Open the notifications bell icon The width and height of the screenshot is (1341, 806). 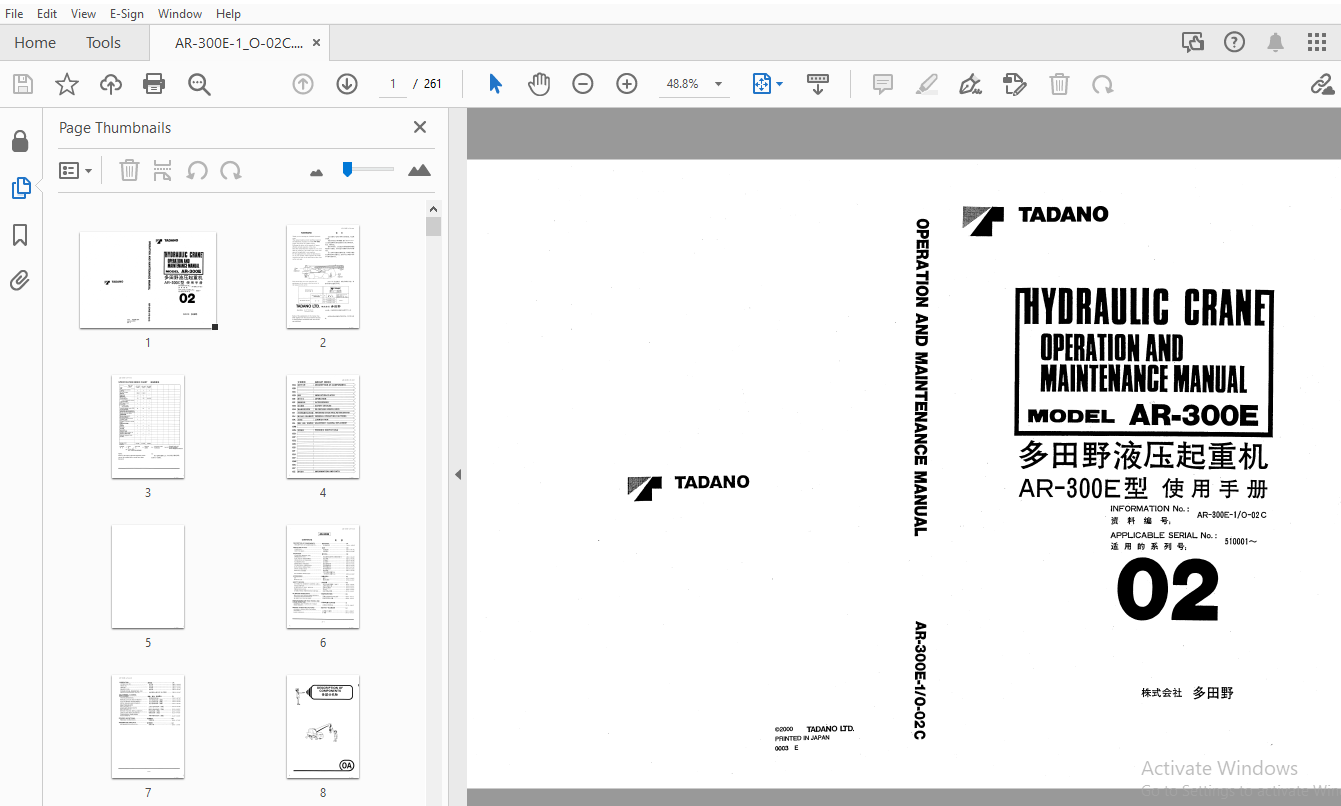coord(1276,42)
